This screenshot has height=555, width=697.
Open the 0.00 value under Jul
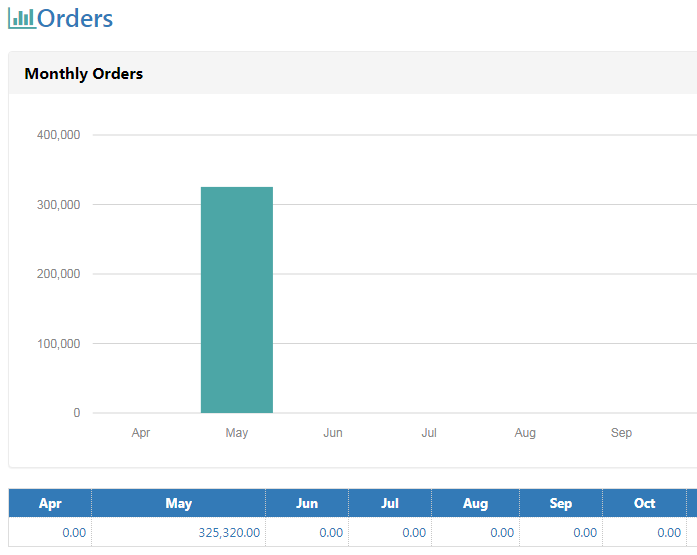pos(414,533)
